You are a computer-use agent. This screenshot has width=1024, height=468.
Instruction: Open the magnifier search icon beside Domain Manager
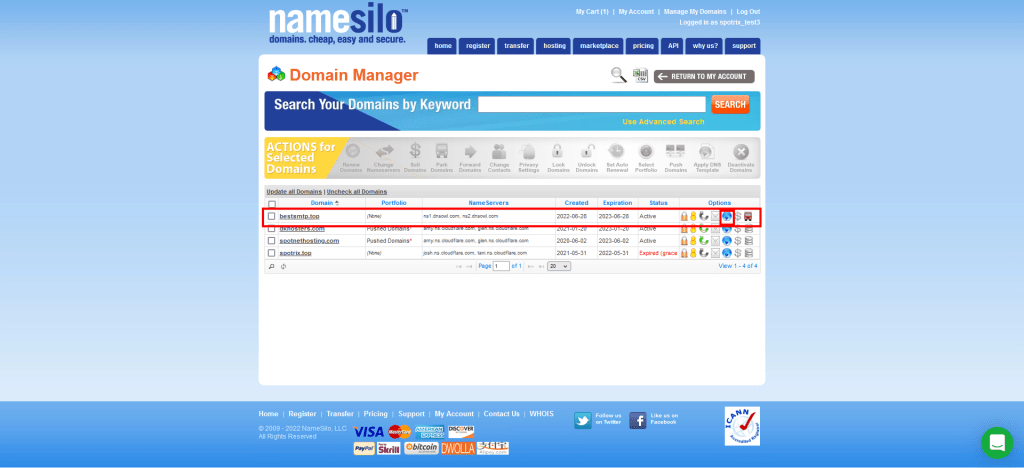click(618, 75)
